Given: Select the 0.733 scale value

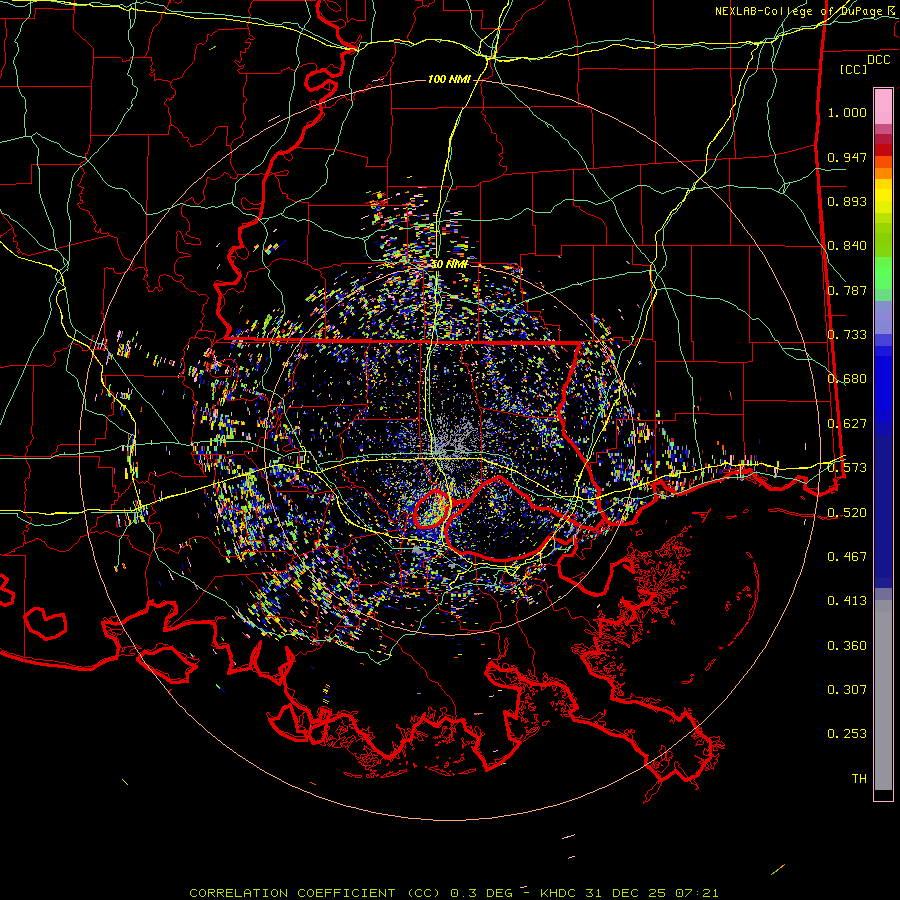Looking at the screenshot, I should [847, 335].
